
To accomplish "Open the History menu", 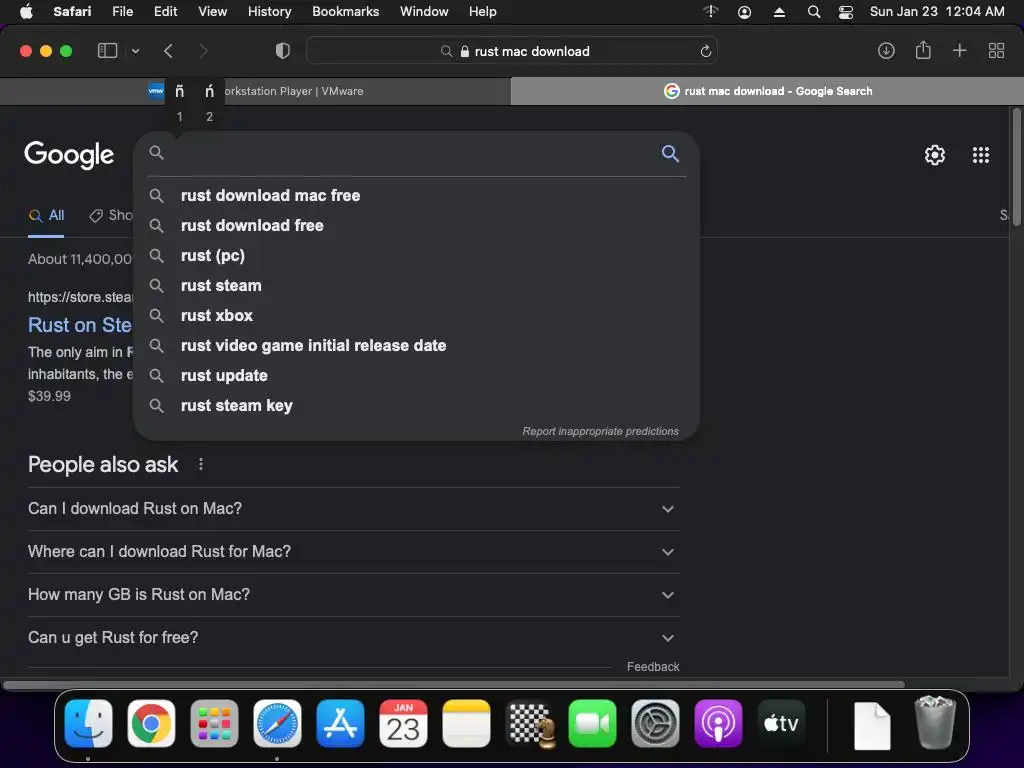I will click(x=269, y=12).
